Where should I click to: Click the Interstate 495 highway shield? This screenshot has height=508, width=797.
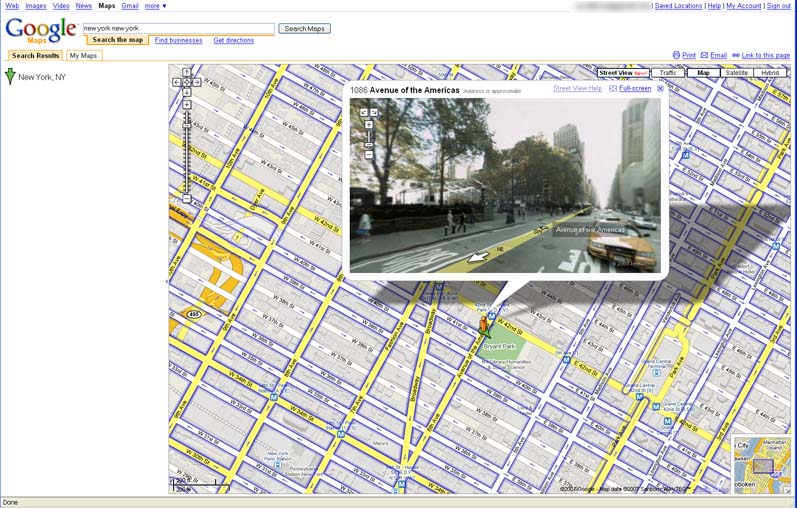point(194,314)
